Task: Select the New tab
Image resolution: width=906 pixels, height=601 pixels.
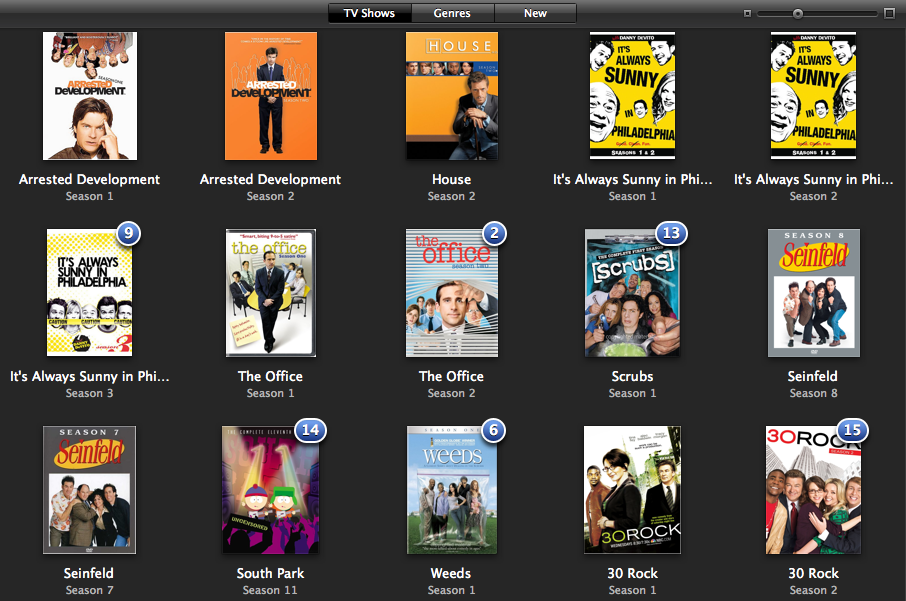Action: tap(535, 13)
